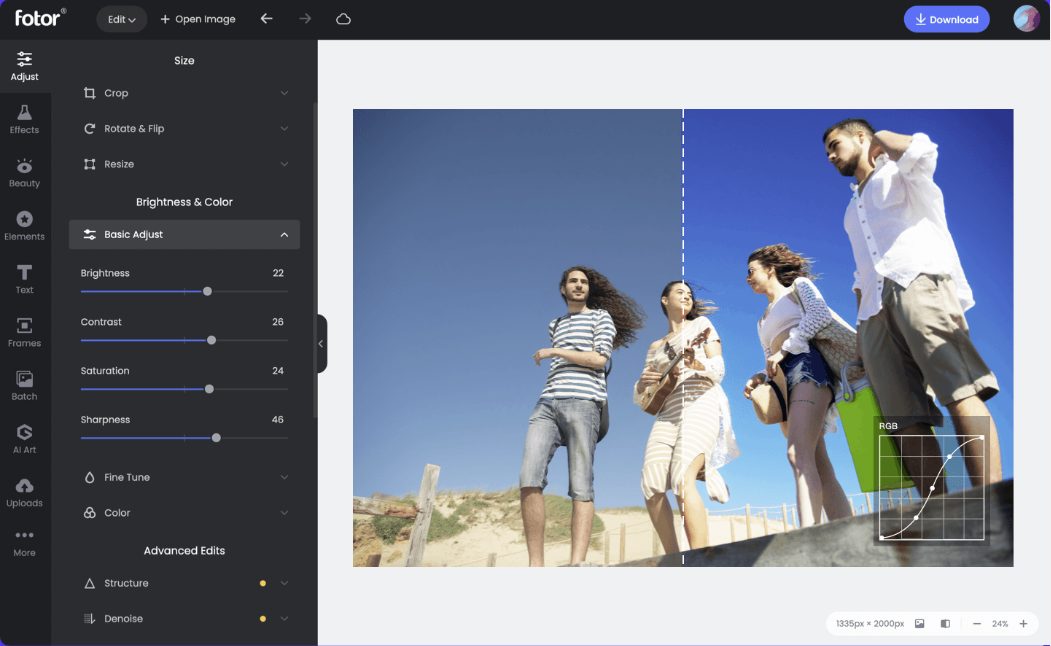
Task: Open the Effects panel in sidebar
Action: pos(24,119)
